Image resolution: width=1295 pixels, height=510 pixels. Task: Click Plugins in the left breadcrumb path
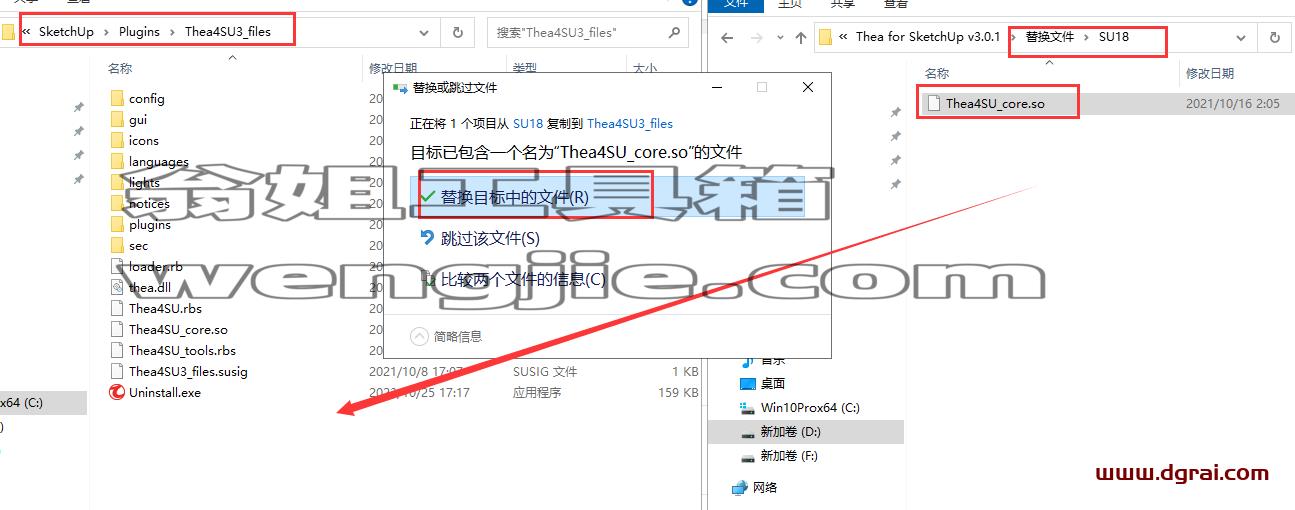pos(139,31)
